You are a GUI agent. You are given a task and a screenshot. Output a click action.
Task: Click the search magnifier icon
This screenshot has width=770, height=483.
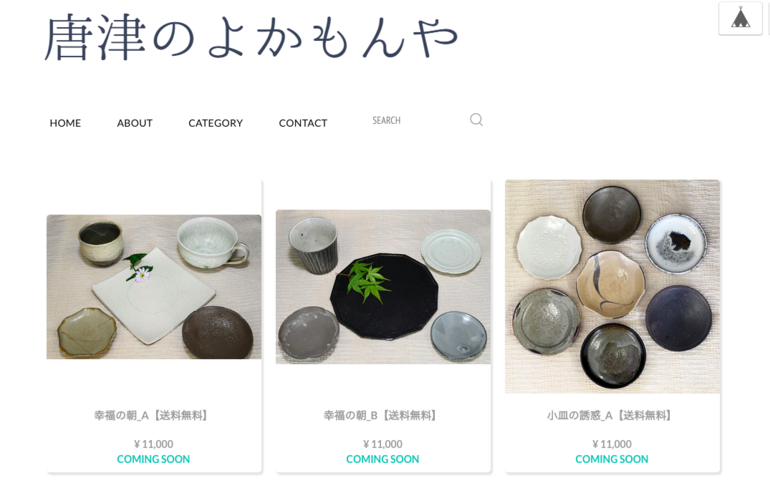(476, 120)
